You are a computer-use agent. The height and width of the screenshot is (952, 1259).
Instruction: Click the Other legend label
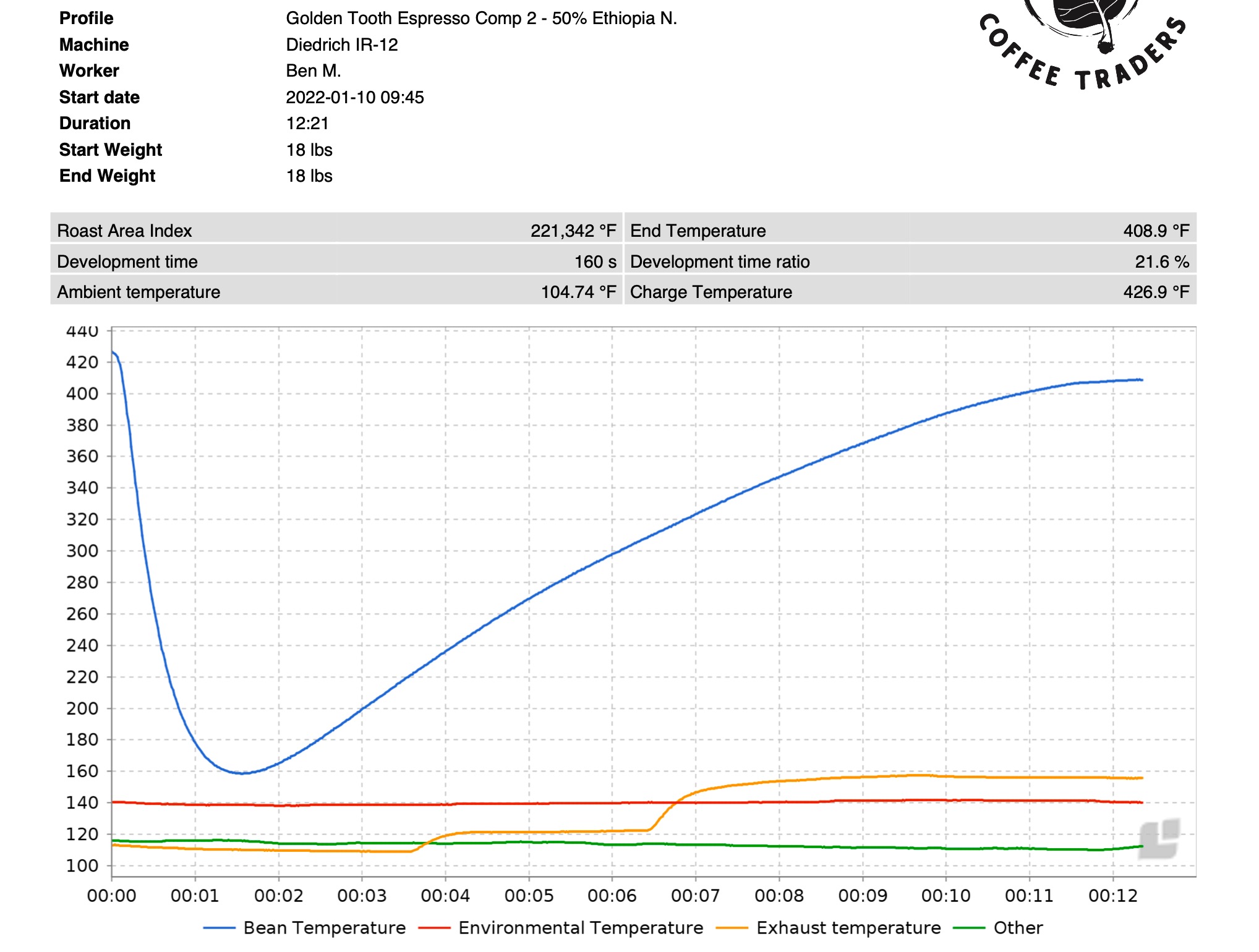click(1017, 928)
